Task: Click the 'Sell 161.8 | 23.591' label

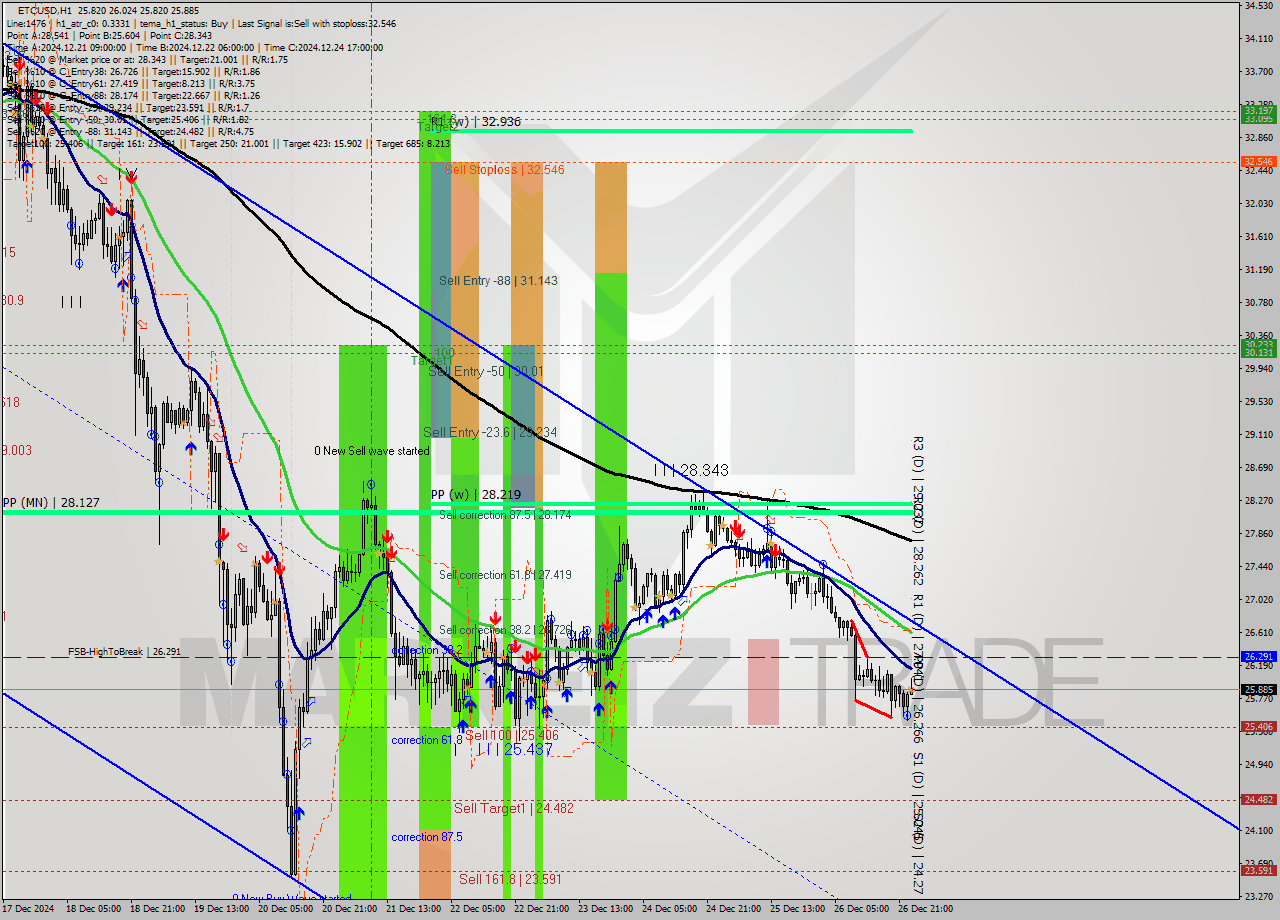Action: pyautogui.click(x=512, y=879)
